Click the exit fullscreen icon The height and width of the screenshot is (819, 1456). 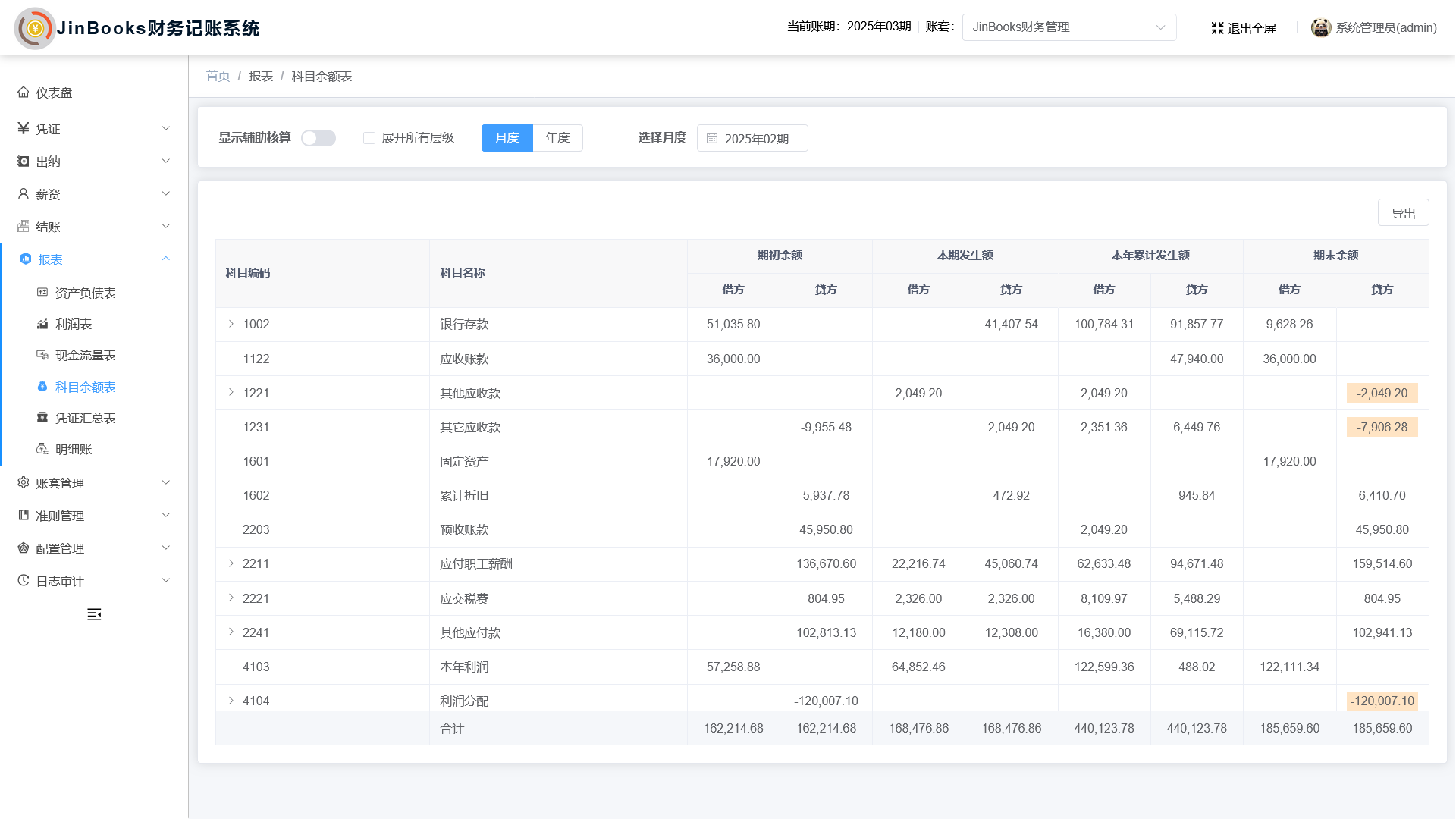[1217, 28]
